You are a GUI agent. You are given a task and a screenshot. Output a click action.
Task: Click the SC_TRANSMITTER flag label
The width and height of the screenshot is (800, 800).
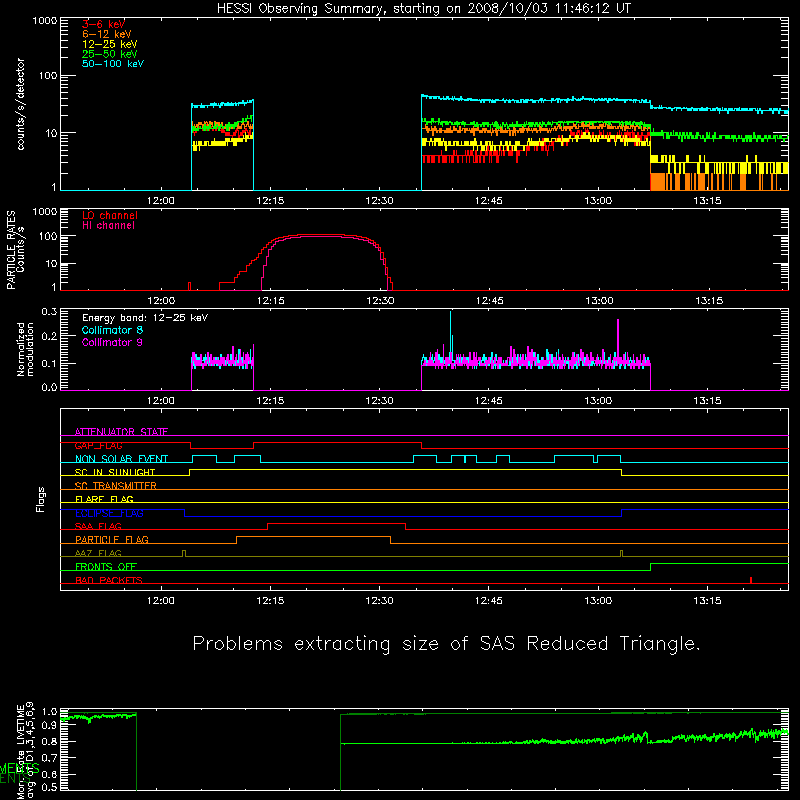tap(116, 486)
